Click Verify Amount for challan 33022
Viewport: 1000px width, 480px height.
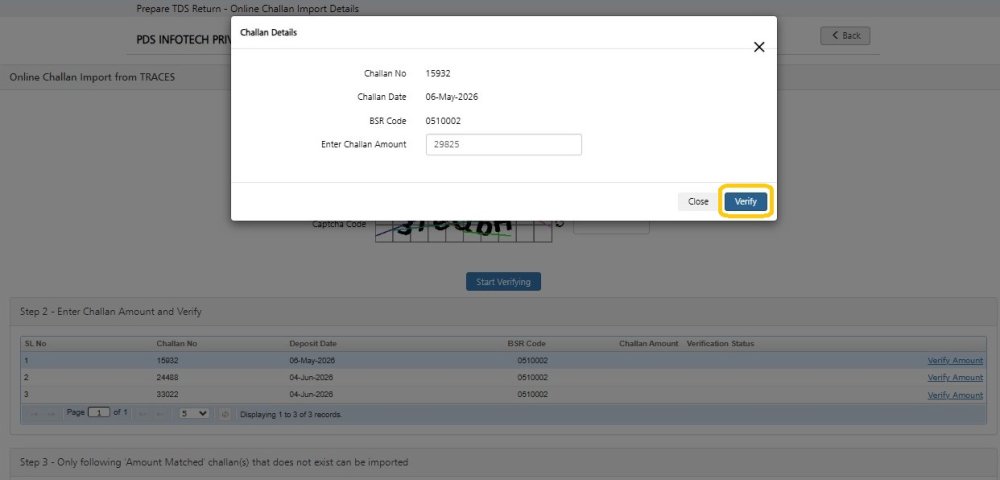pyautogui.click(x=955, y=395)
